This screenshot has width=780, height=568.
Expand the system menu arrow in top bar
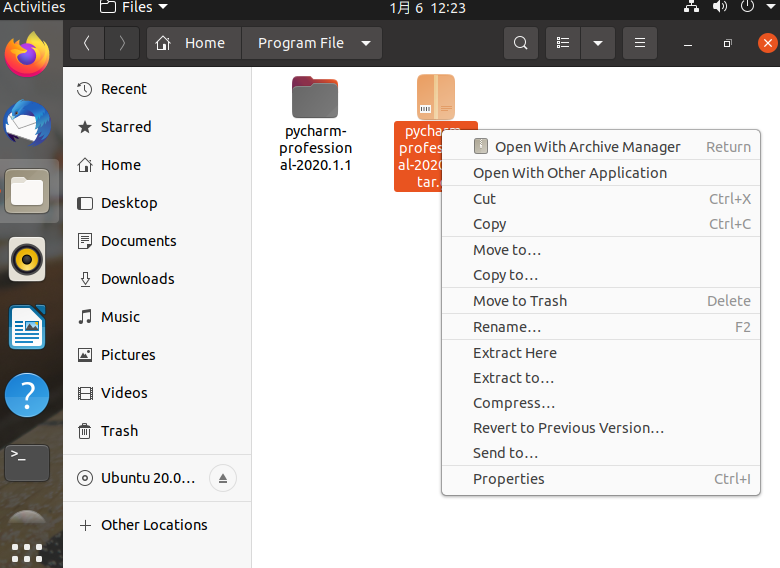point(770,7)
